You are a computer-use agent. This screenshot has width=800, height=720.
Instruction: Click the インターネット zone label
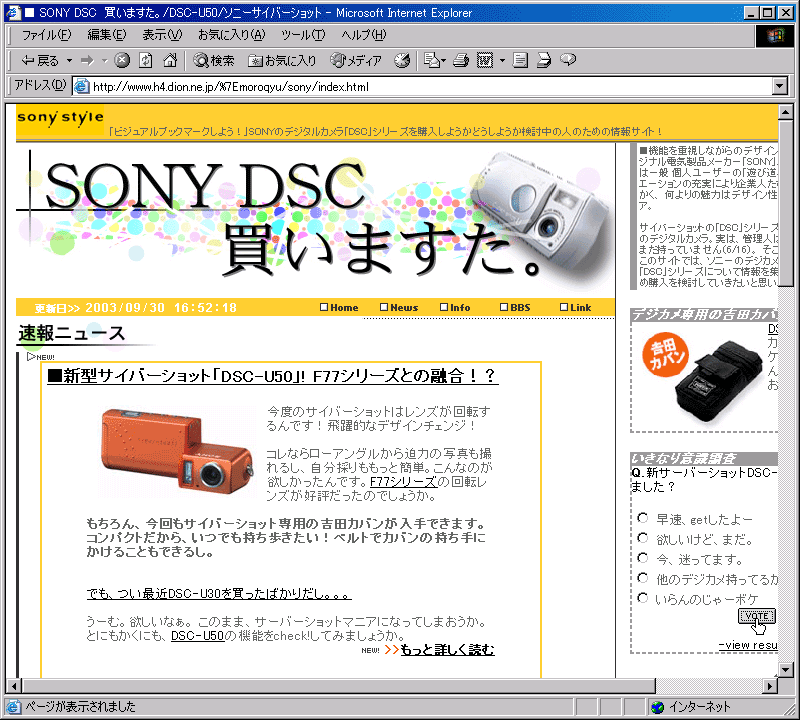(x=699, y=707)
